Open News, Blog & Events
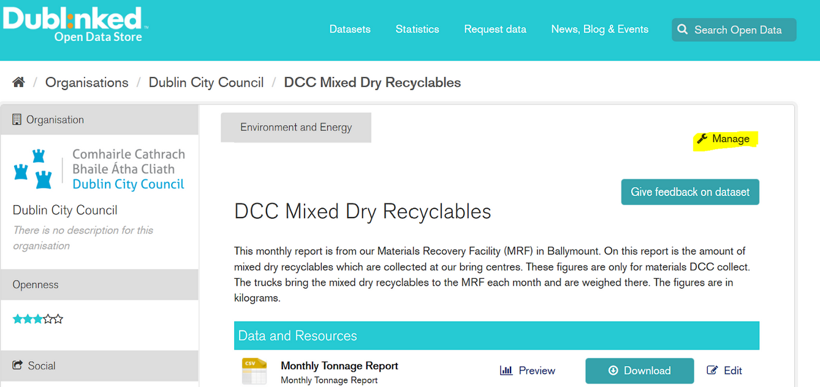820x387 pixels. click(600, 29)
